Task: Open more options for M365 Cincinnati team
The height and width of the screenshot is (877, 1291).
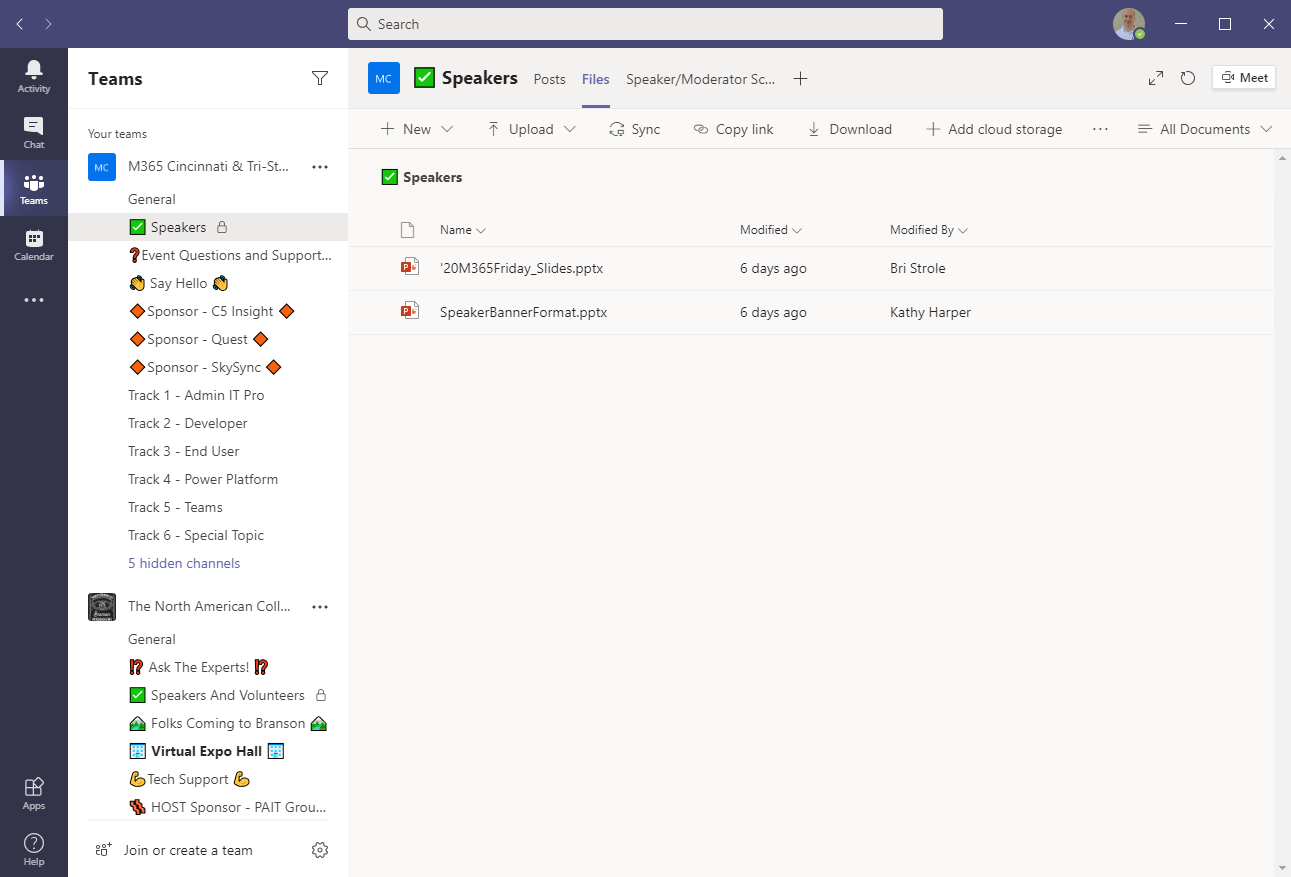Action: point(320,167)
